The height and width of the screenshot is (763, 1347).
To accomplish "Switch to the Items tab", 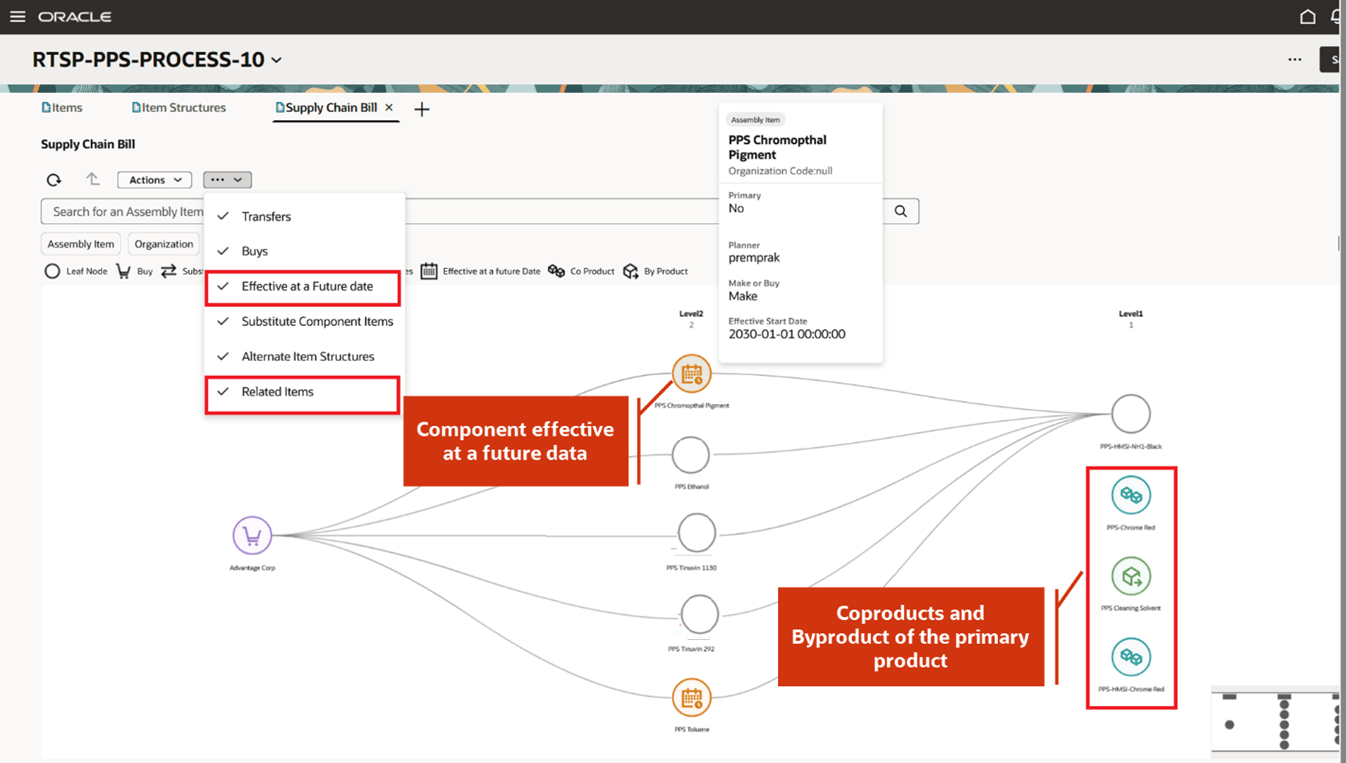I will (x=62, y=108).
